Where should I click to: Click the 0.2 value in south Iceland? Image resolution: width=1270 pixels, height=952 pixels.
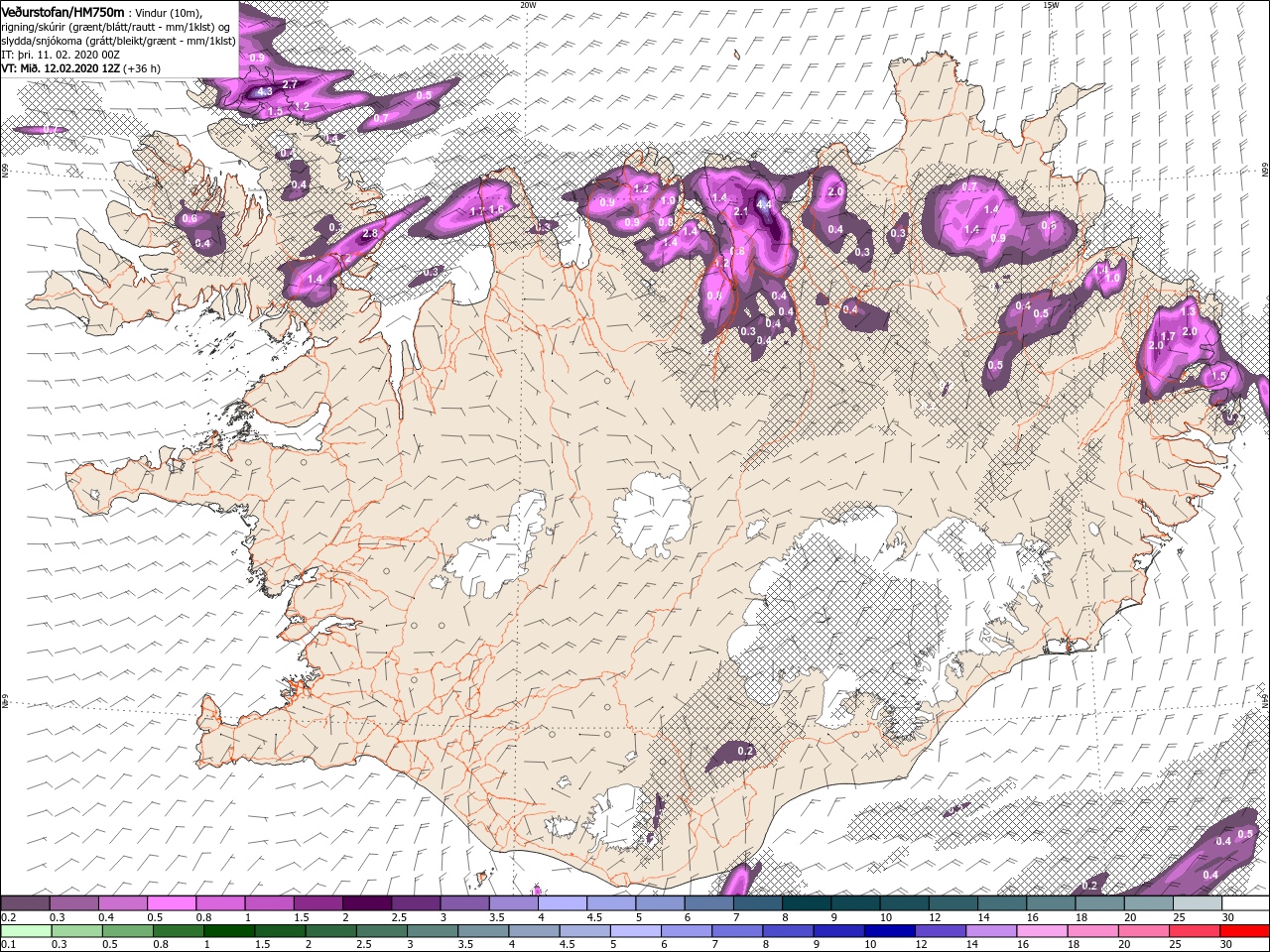(x=745, y=751)
